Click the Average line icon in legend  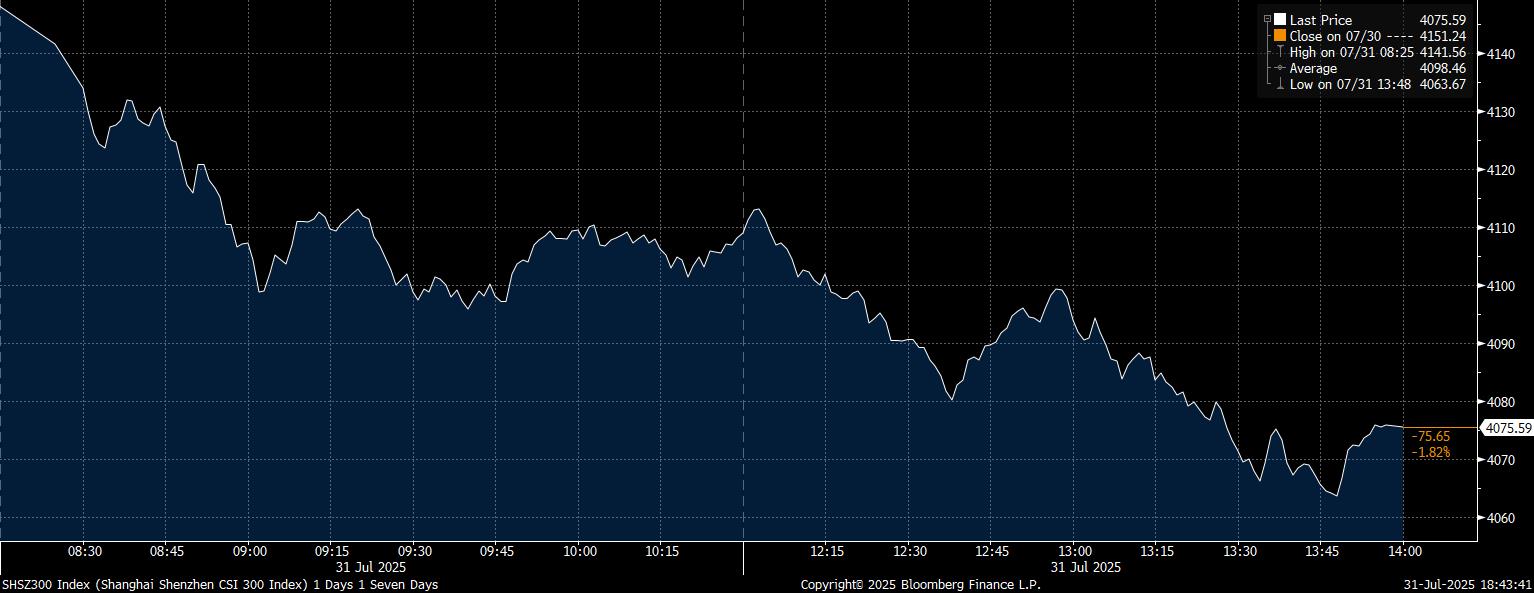click(1280, 68)
